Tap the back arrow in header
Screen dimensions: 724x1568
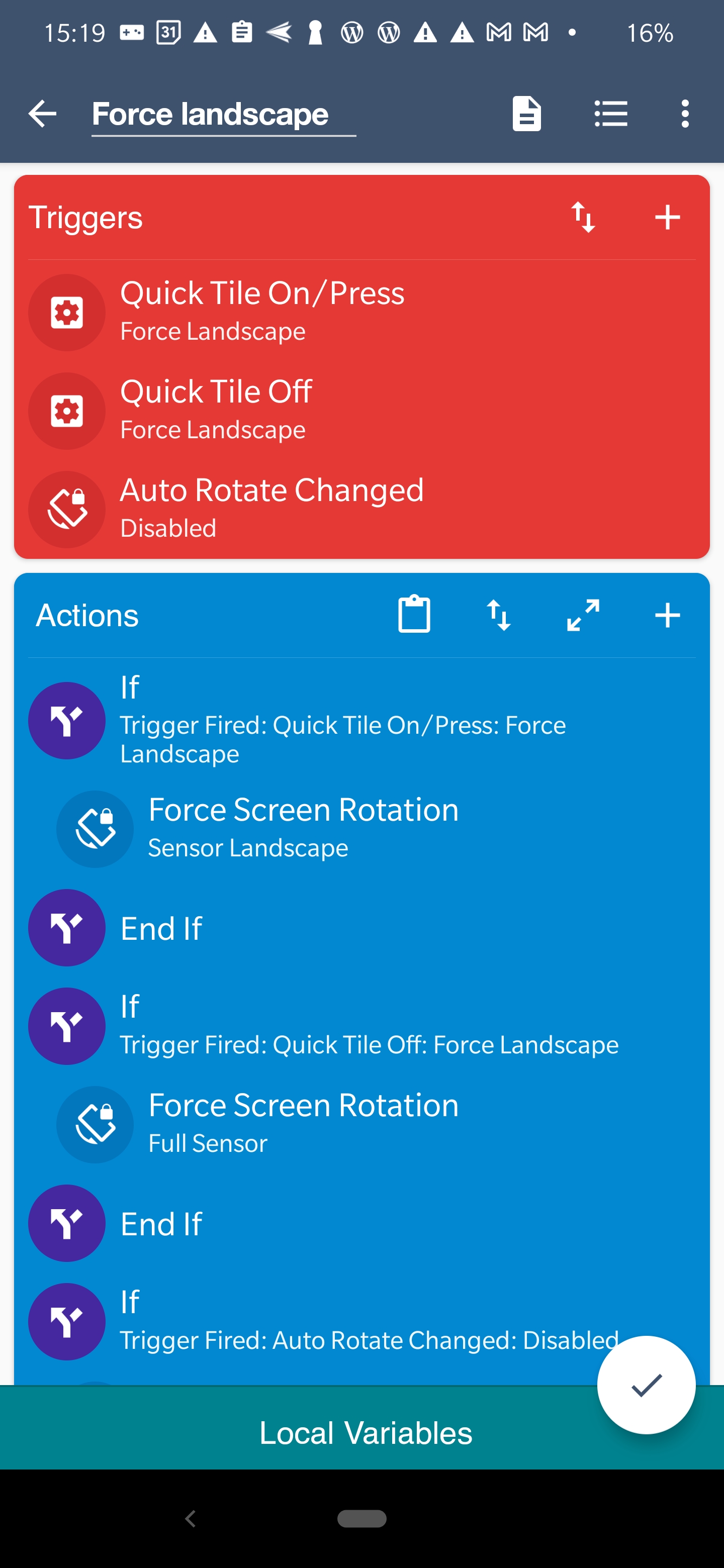[42, 114]
